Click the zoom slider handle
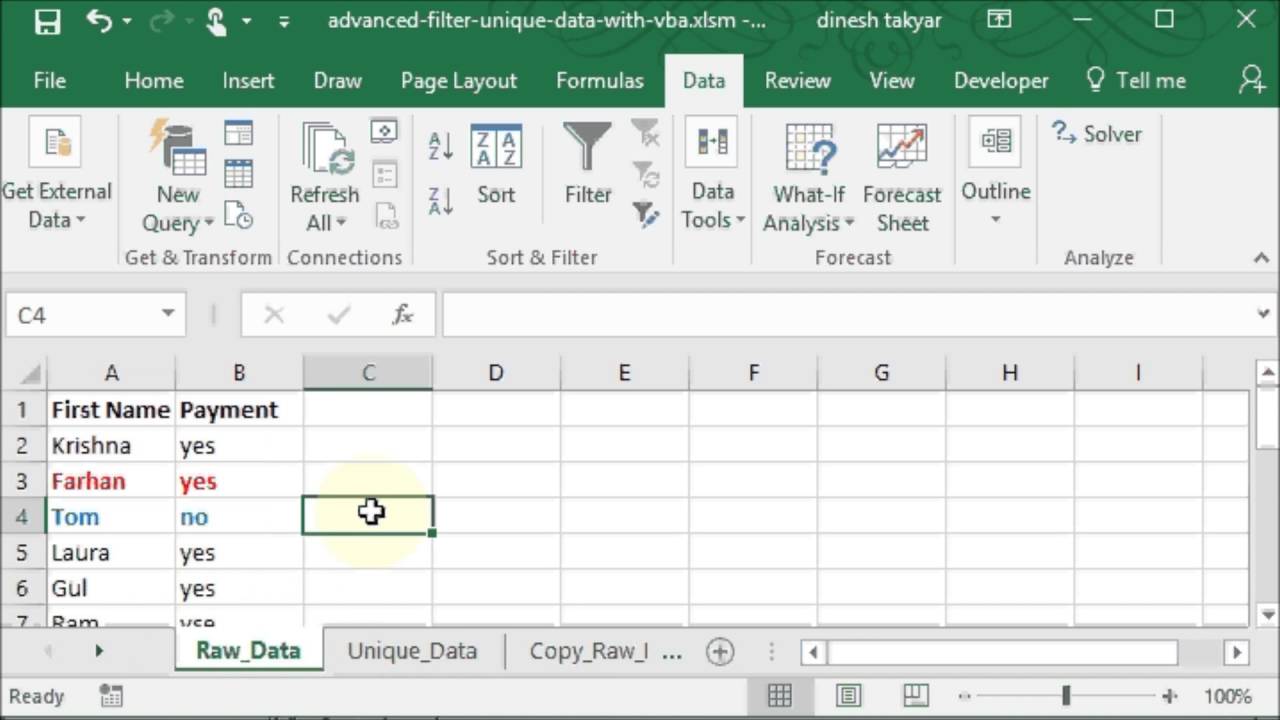 pyautogui.click(x=1066, y=696)
